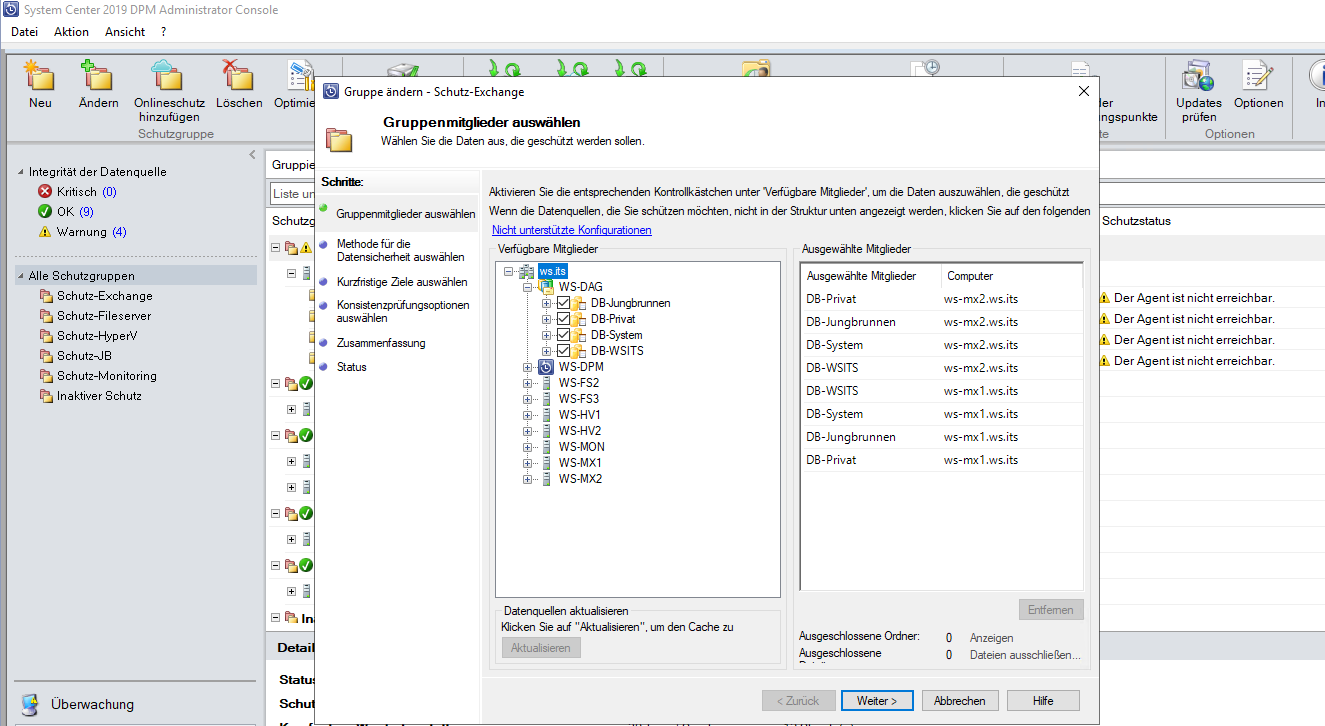Click the Löschen toolbar icon
1325x726 pixels.
click(x=239, y=75)
